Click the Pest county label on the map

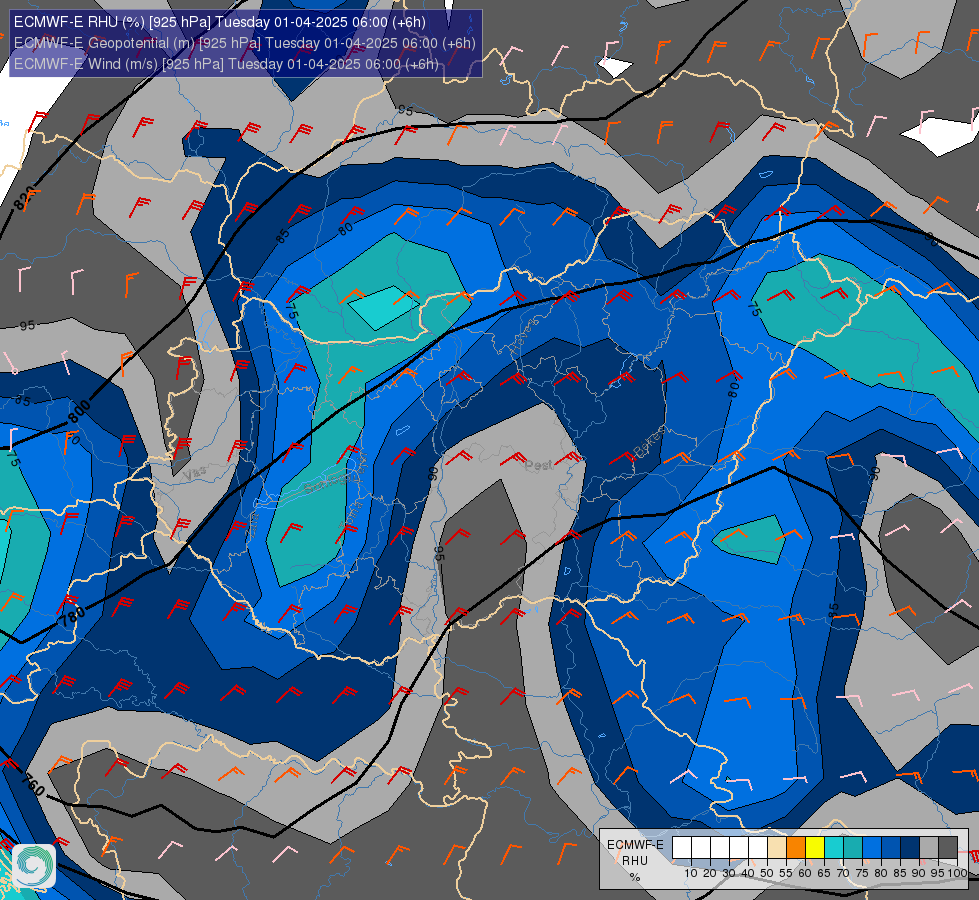pyautogui.click(x=539, y=465)
